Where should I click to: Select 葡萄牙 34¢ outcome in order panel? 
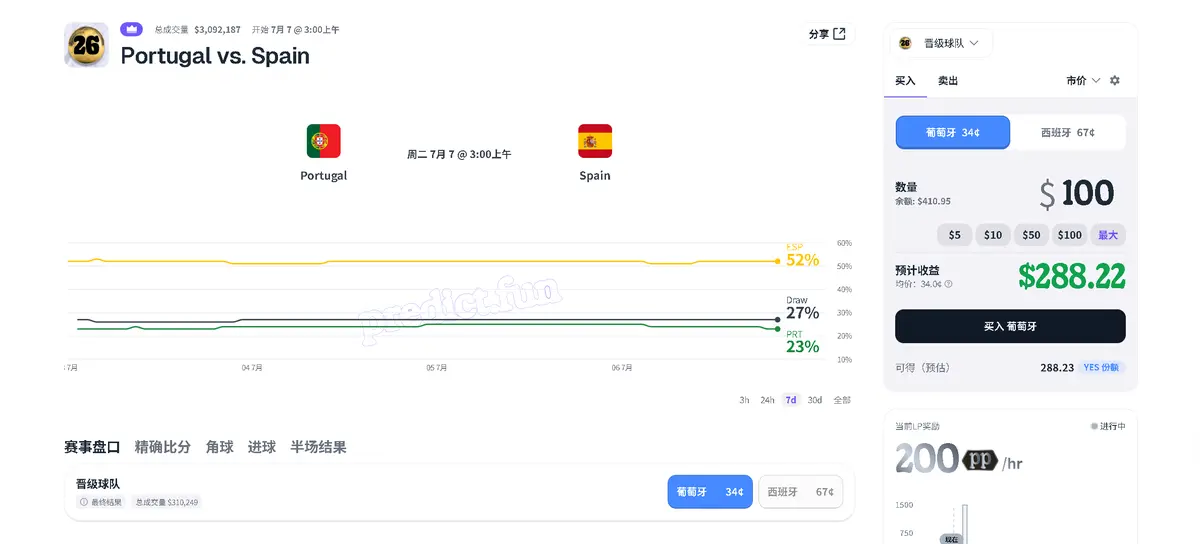click(x=953, y=132)
